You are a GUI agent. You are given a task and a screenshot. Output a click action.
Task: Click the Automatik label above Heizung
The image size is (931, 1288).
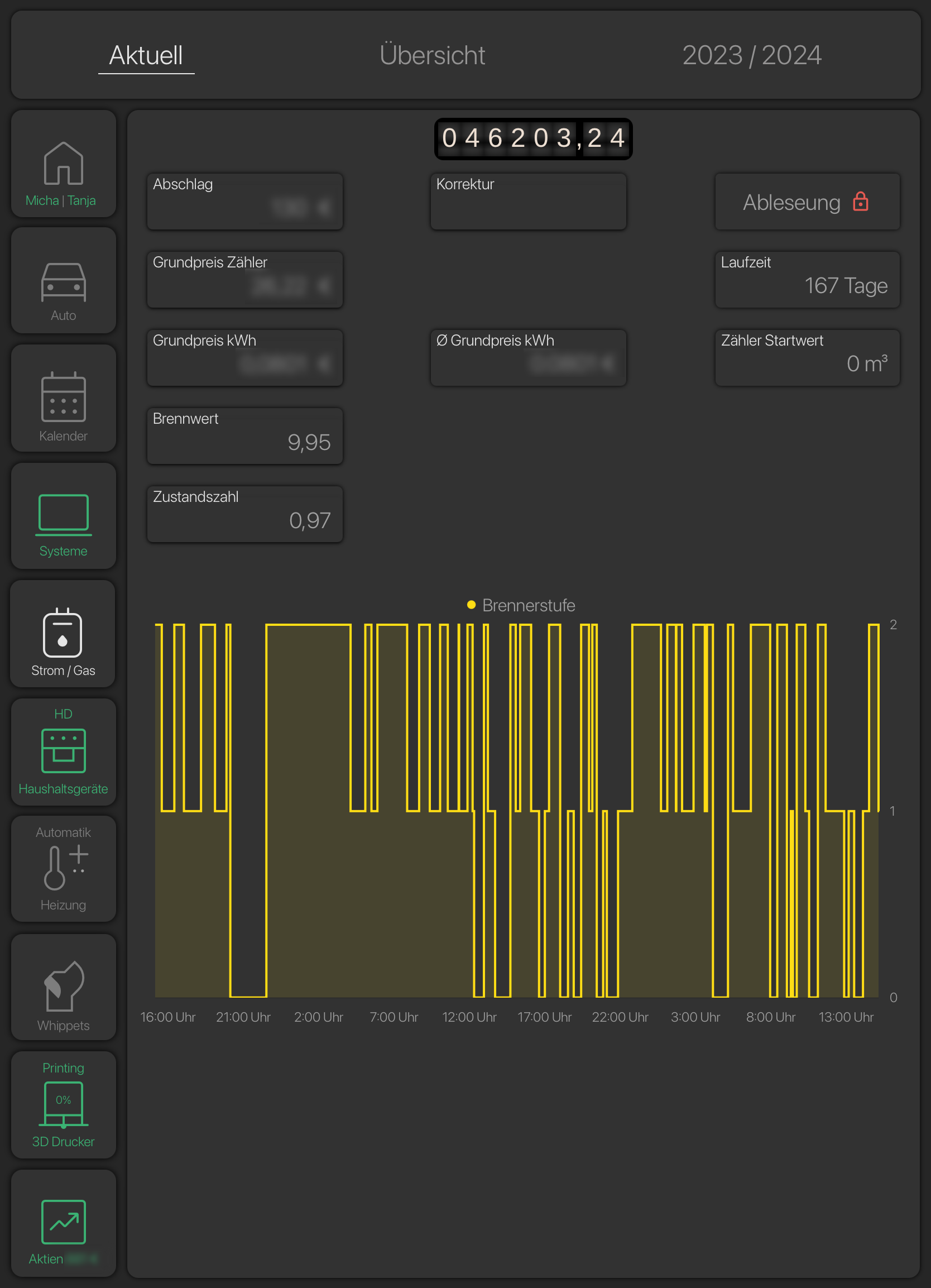pyautogui.click(x=63, y=832)
